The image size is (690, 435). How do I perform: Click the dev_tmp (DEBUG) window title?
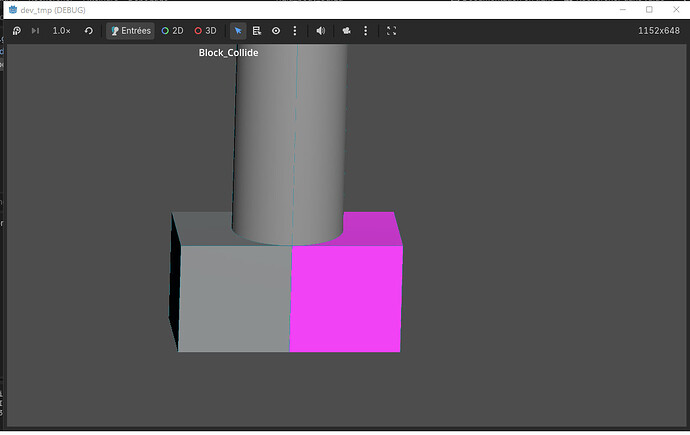tap(53, 10)
